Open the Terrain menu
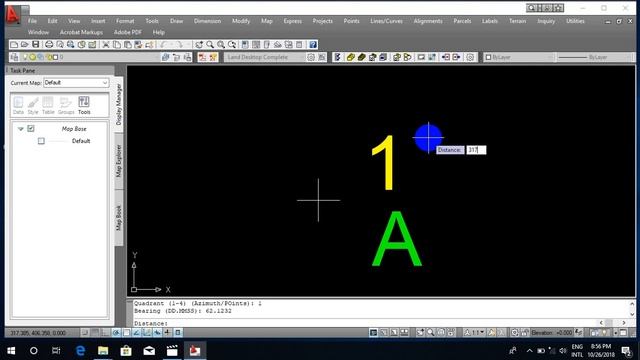The width and height of the screenshot is (640, 360). point(517,21)
